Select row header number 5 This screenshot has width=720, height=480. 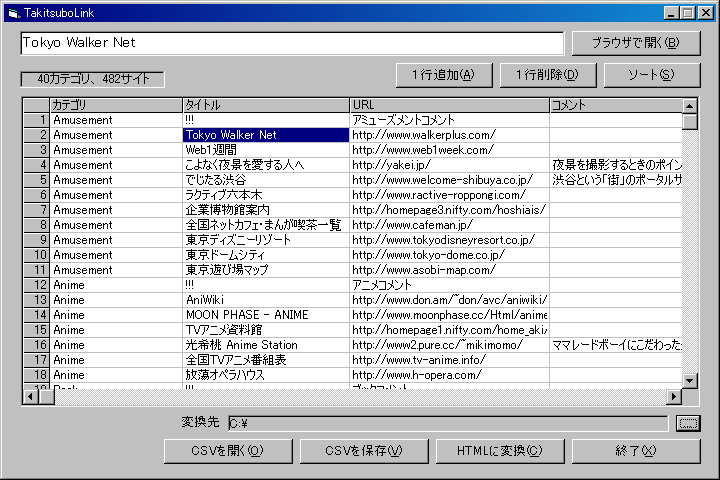(x=37, y=180)
